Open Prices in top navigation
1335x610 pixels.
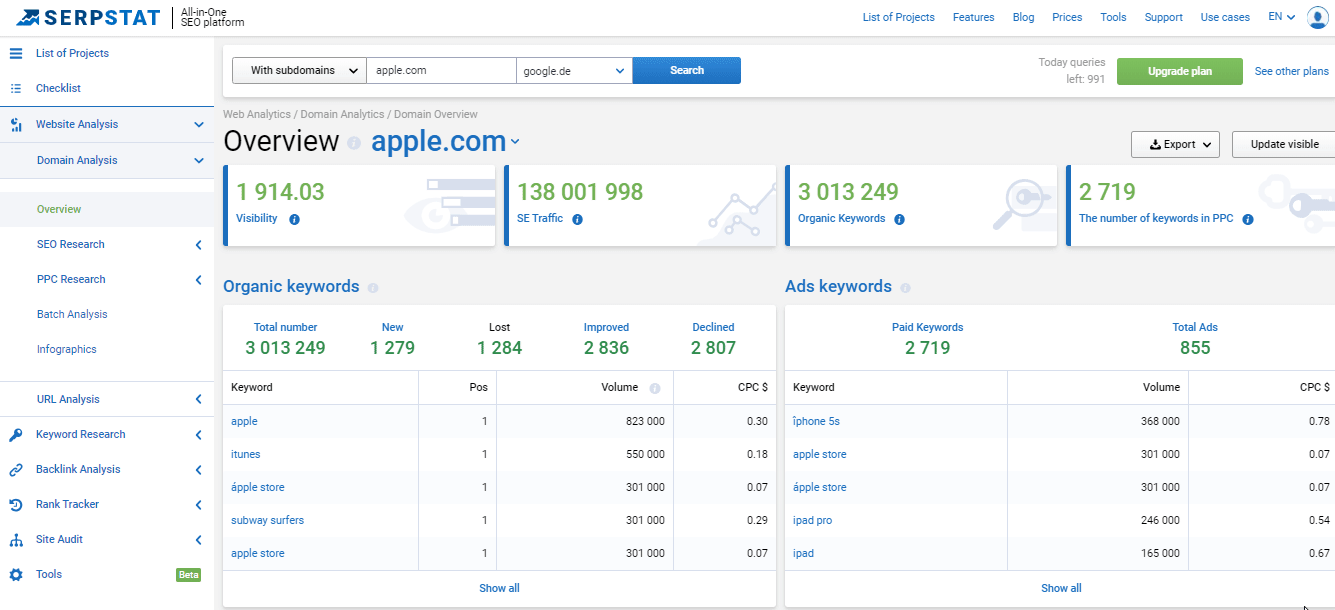1067,17
